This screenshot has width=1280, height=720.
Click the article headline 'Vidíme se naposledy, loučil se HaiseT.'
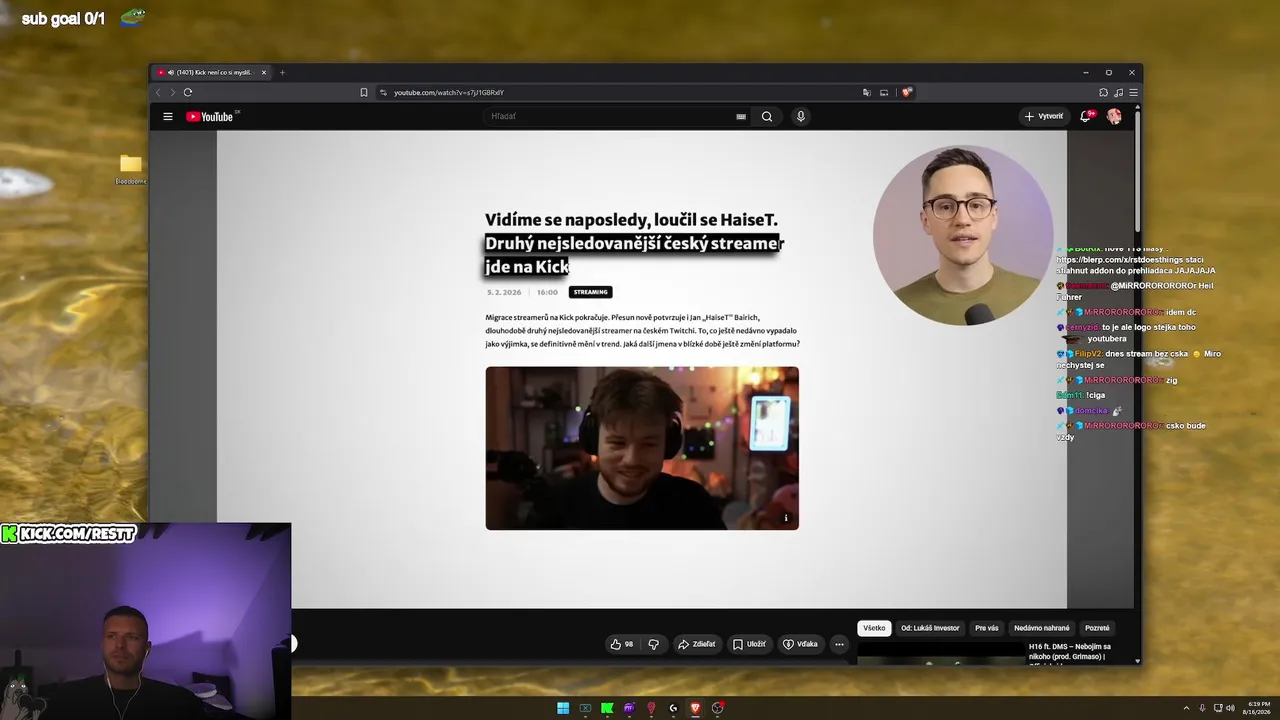[x=631, y=220]
